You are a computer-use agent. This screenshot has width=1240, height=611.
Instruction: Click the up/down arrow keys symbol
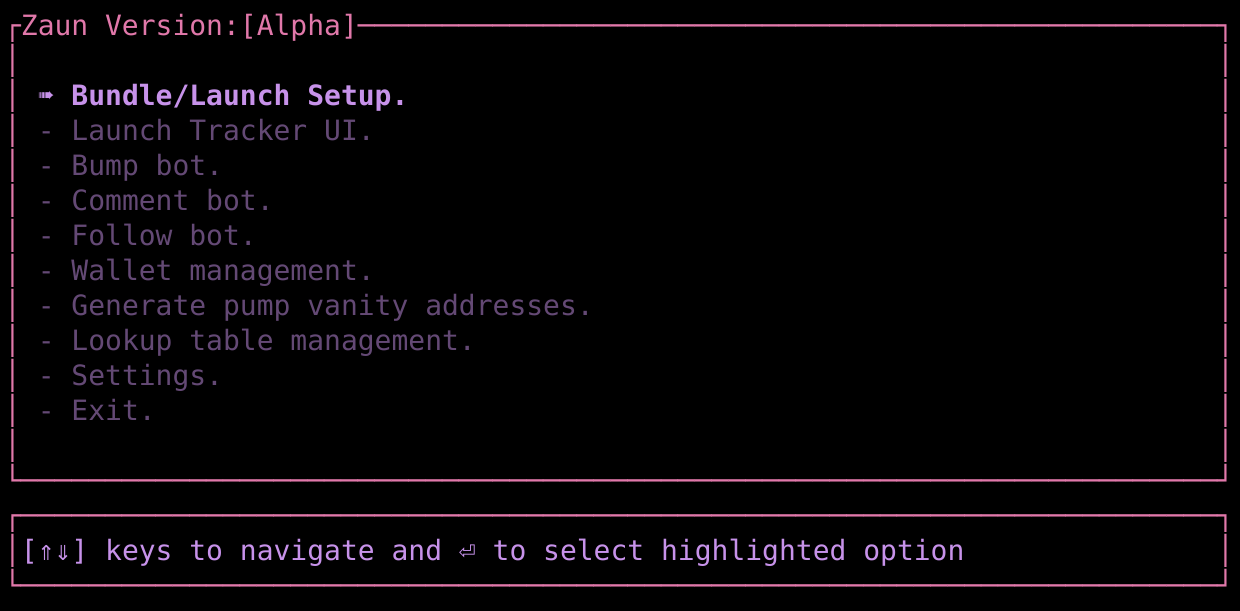coord(54,551)
